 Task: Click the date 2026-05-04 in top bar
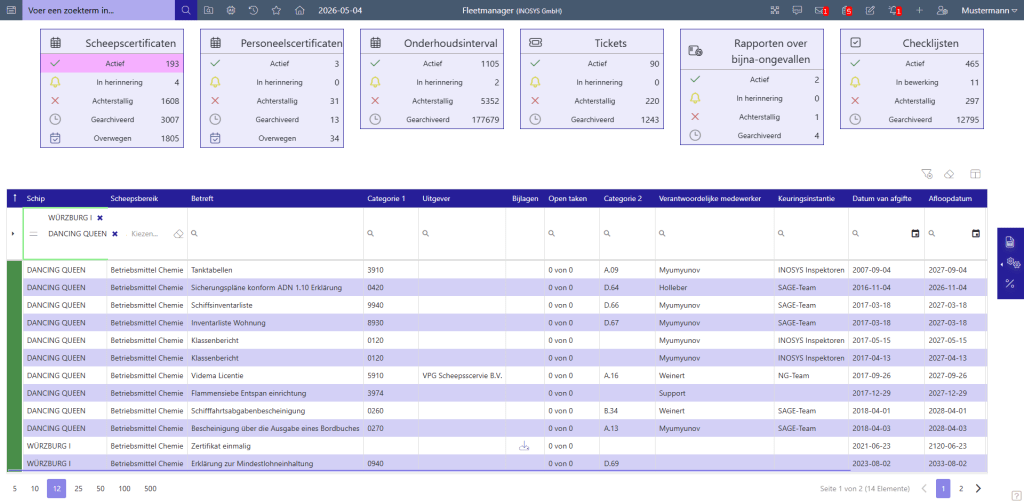click(340, 10)
